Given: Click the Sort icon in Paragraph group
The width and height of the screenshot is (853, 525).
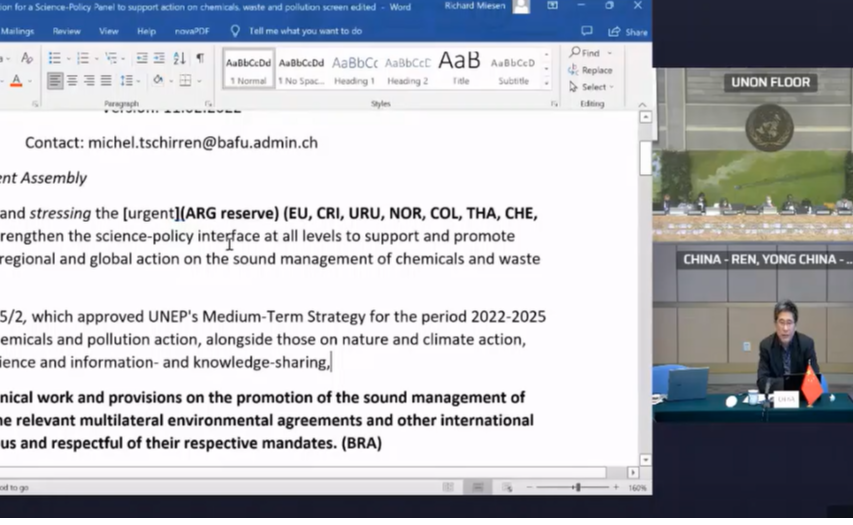Looking at the screenshot, I should pos(181,58).
